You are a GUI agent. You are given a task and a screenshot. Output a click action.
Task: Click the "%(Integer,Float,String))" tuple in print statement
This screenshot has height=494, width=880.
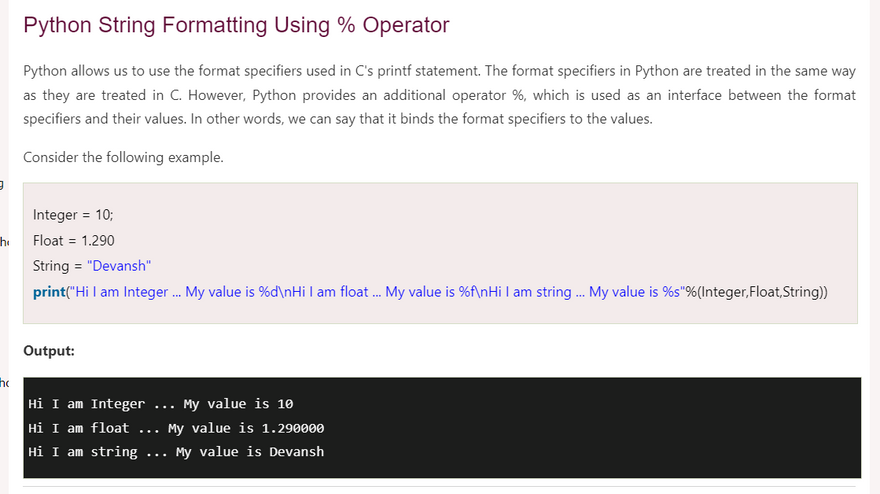pyautogui.click(x=756, y=292)
